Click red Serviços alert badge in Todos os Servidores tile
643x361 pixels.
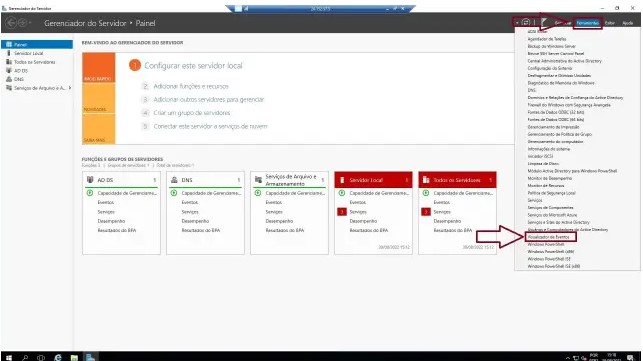(426, 212)
